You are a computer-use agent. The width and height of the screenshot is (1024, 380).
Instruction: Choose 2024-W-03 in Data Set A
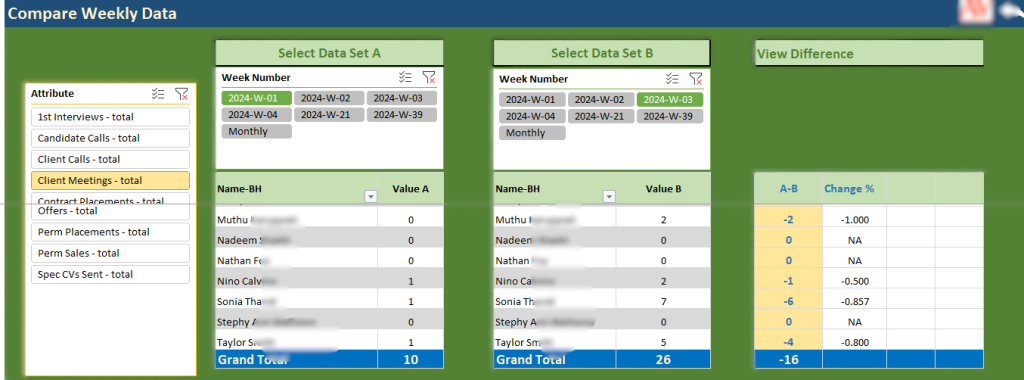[x=401, y=98]
